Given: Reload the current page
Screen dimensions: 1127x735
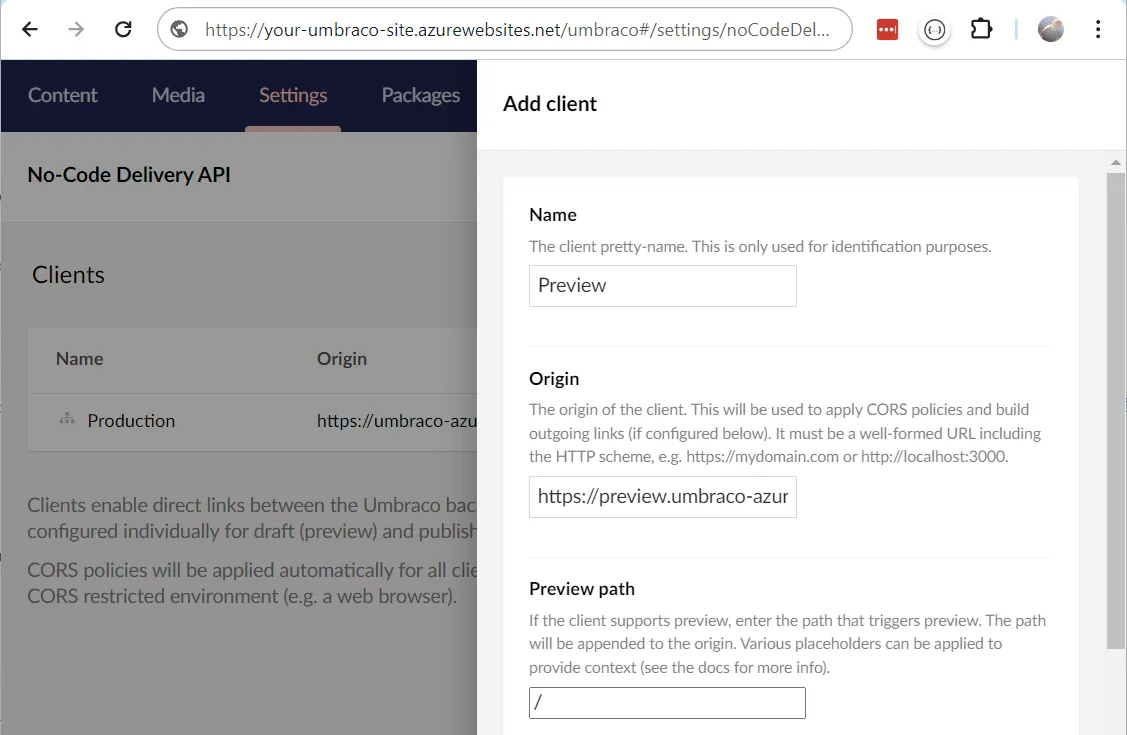Looking at the screenshot, I should point(123,29).
